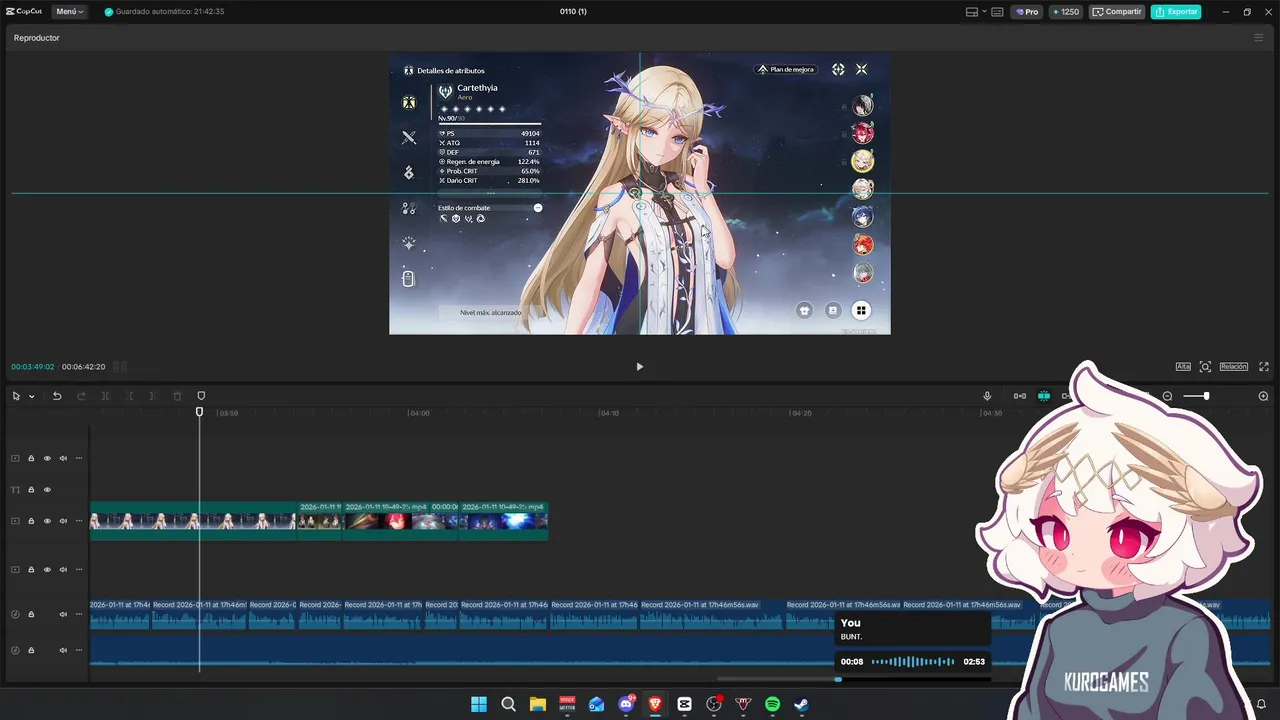This screenshot has width=1280, height=720.
Task: Select the last video clip with blue burst
Action: pos(504,521)
